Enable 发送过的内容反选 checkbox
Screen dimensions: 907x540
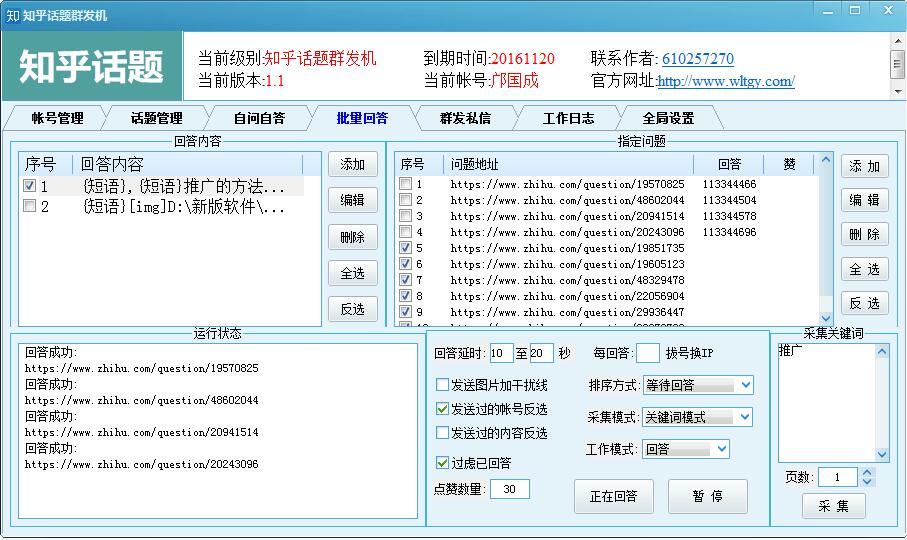click(443, 432)
